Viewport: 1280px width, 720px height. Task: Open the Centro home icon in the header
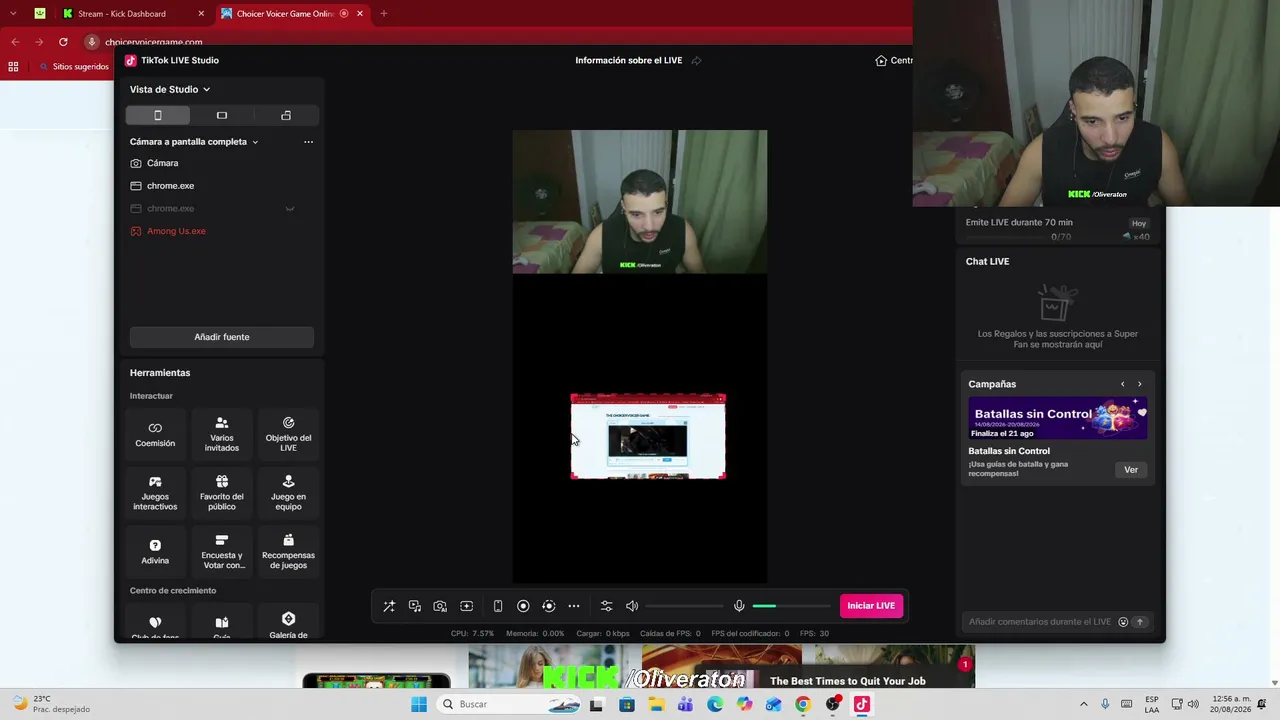881,60
